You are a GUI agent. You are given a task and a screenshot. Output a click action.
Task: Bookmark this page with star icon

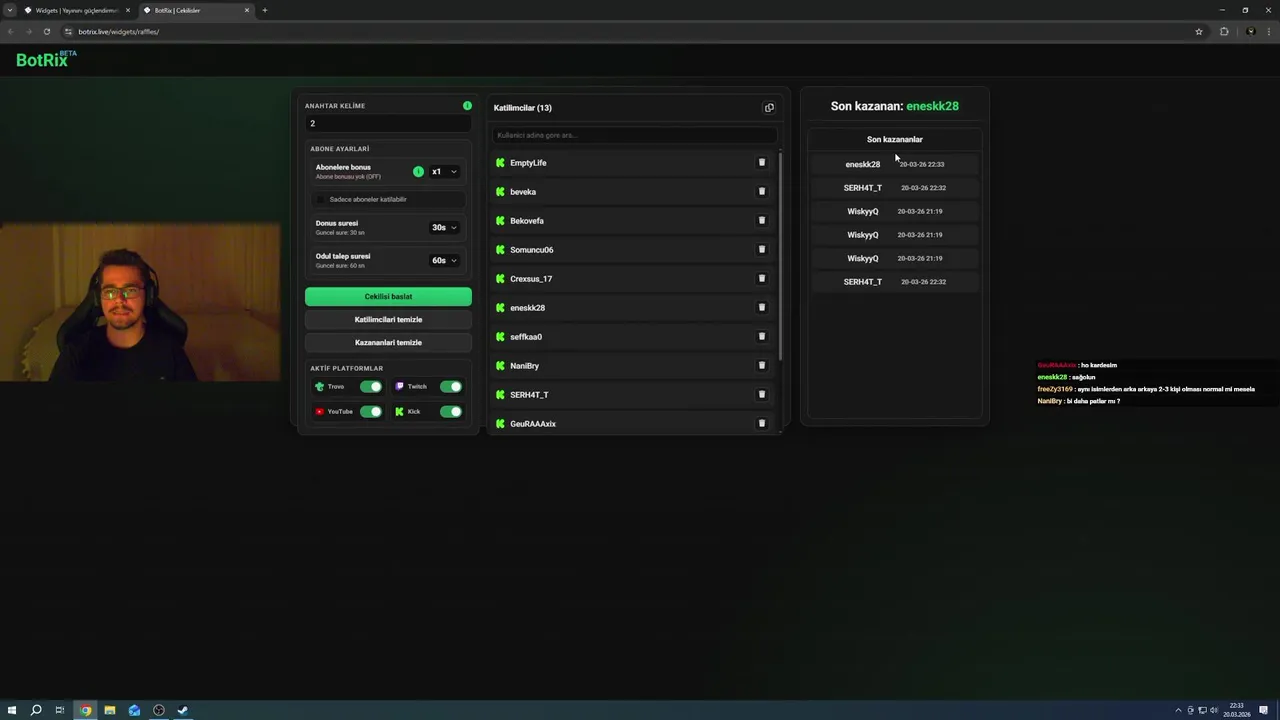point(1199,31)
